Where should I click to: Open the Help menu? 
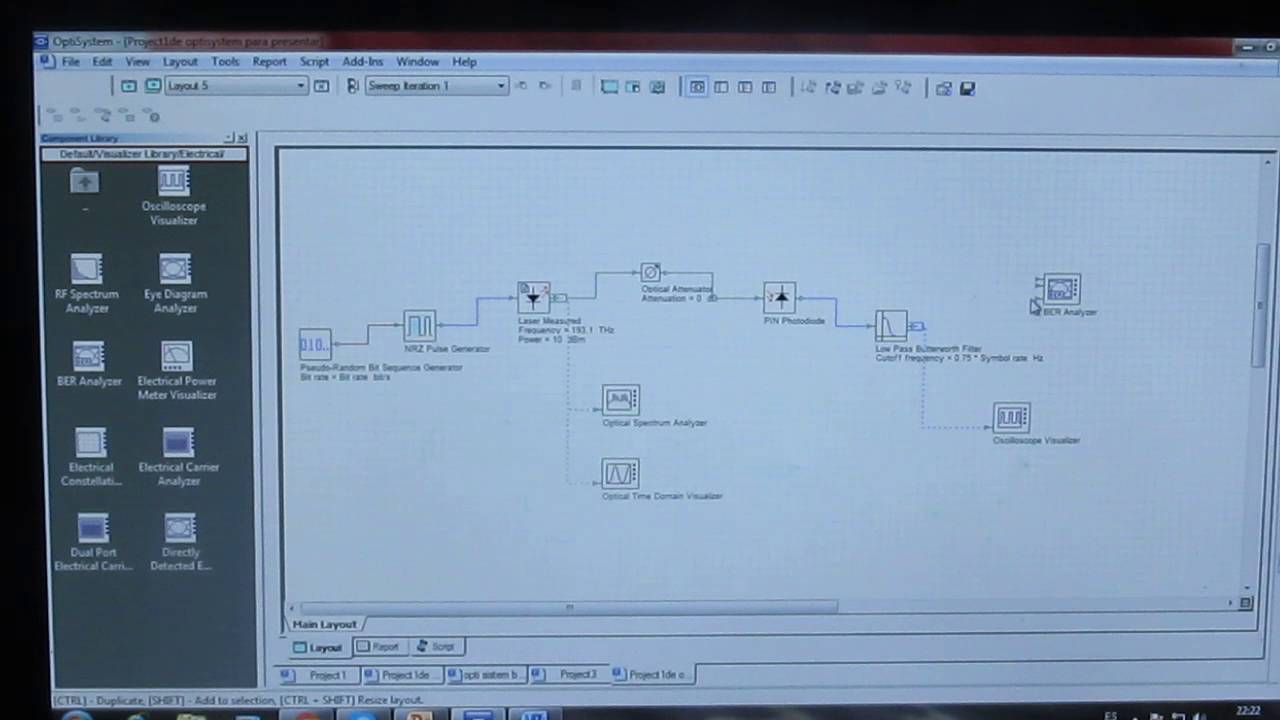click(x=464, y=62)
